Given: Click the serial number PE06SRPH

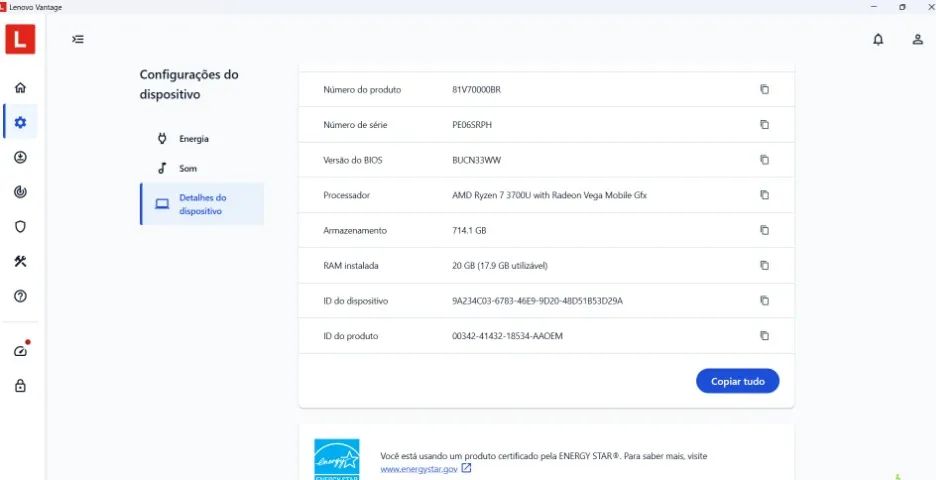Looking at the screenshot, I should coord(472,125).
